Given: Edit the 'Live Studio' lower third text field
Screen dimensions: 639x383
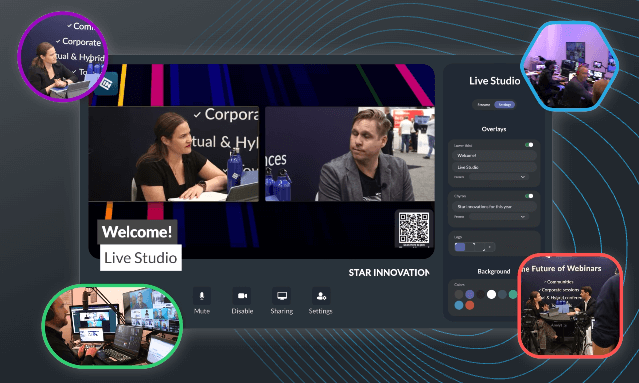Looking at the screenshot, I should tap(494, 167).
